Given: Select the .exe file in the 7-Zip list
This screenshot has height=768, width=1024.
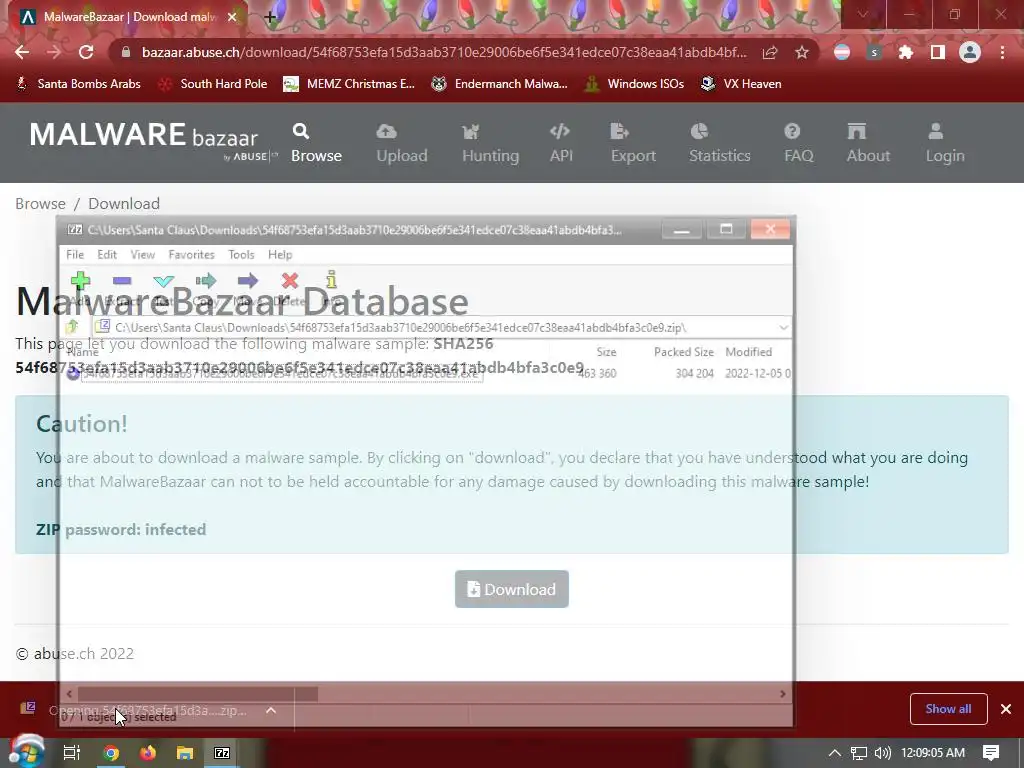Looking at the screenshot, I should (x=281, y=374).
